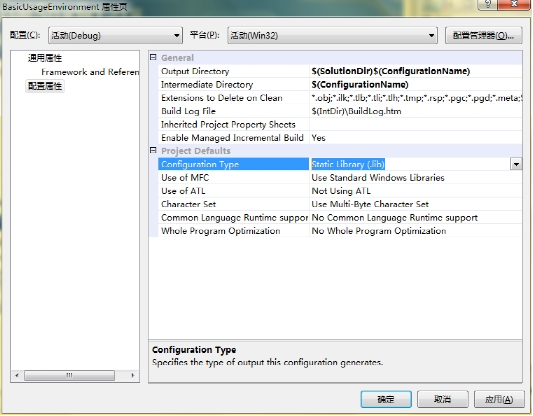Collapse the General section
Viewport: 533px width, 416px height.
[x=153, y=57]
